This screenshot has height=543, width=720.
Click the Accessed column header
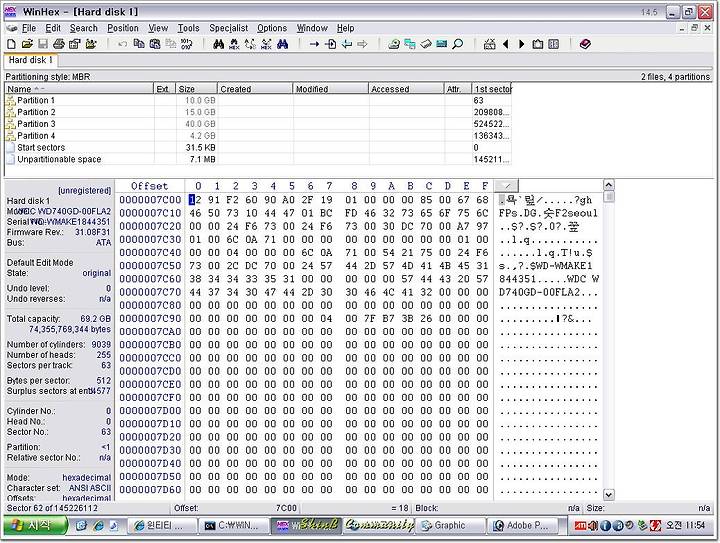pyautogui.click(x=406, y=89)
